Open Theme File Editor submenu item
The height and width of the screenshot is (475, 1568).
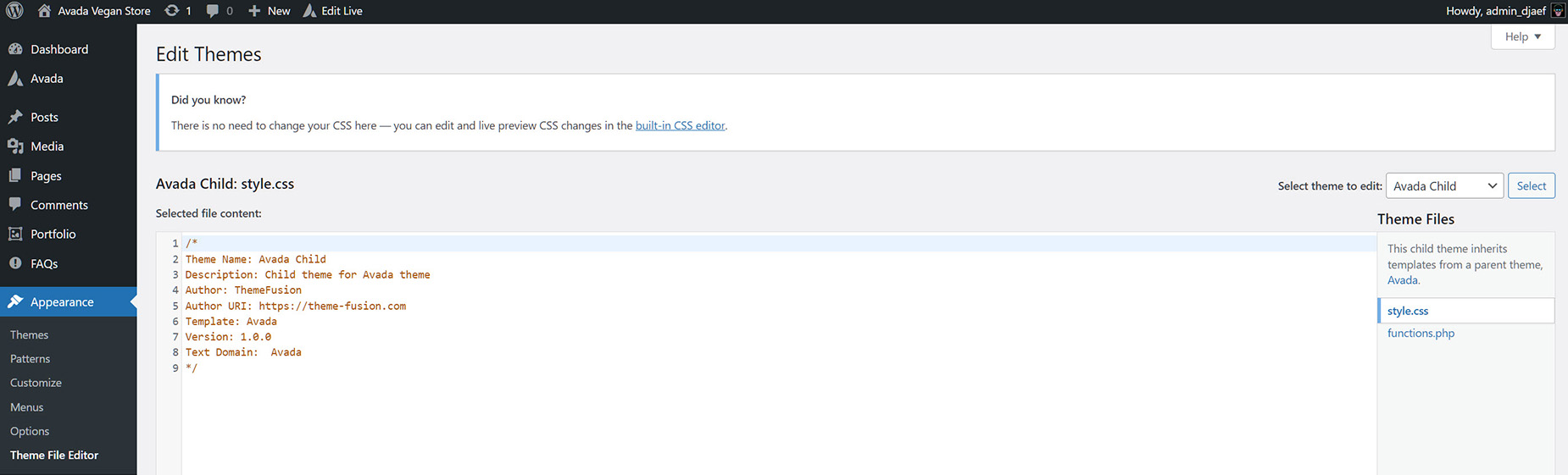(x=54, y=455)
